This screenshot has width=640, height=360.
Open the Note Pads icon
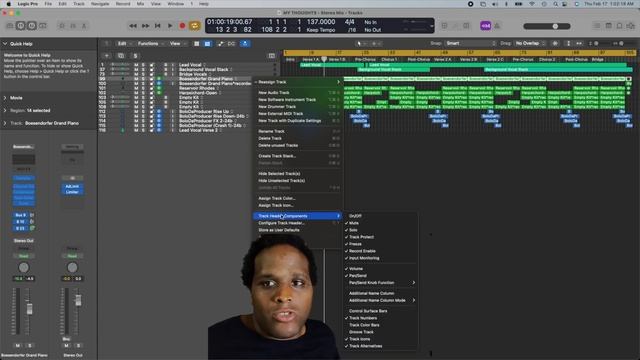[608, 26]
